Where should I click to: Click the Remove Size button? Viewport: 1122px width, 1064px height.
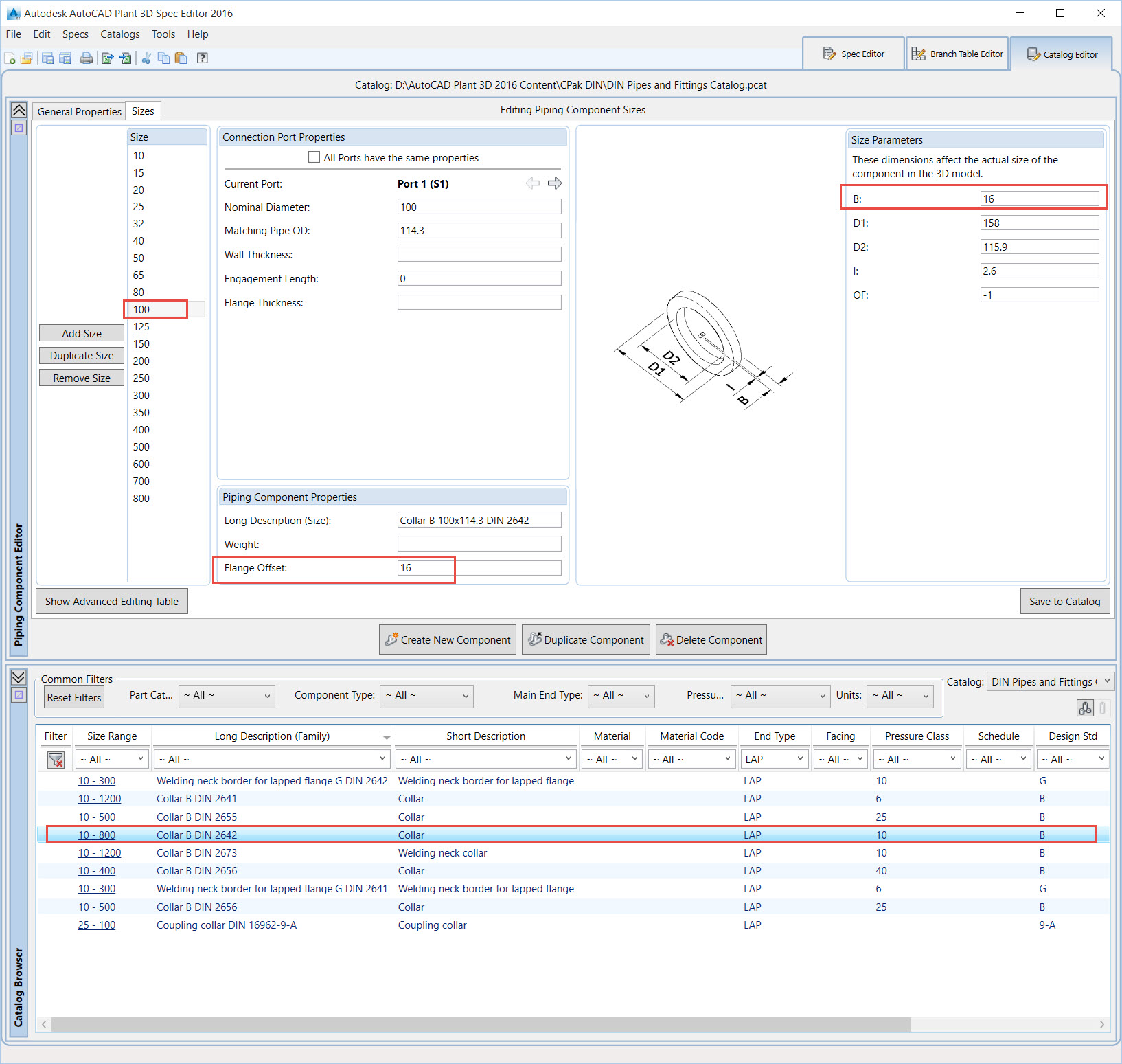(x=82, y=378)
